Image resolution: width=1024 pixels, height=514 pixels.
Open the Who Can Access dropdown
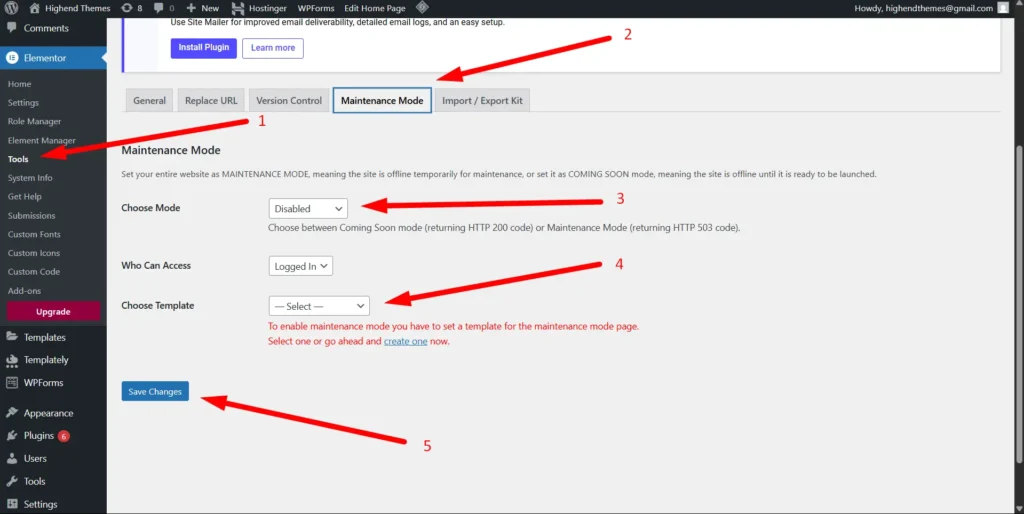coord(300,266)
